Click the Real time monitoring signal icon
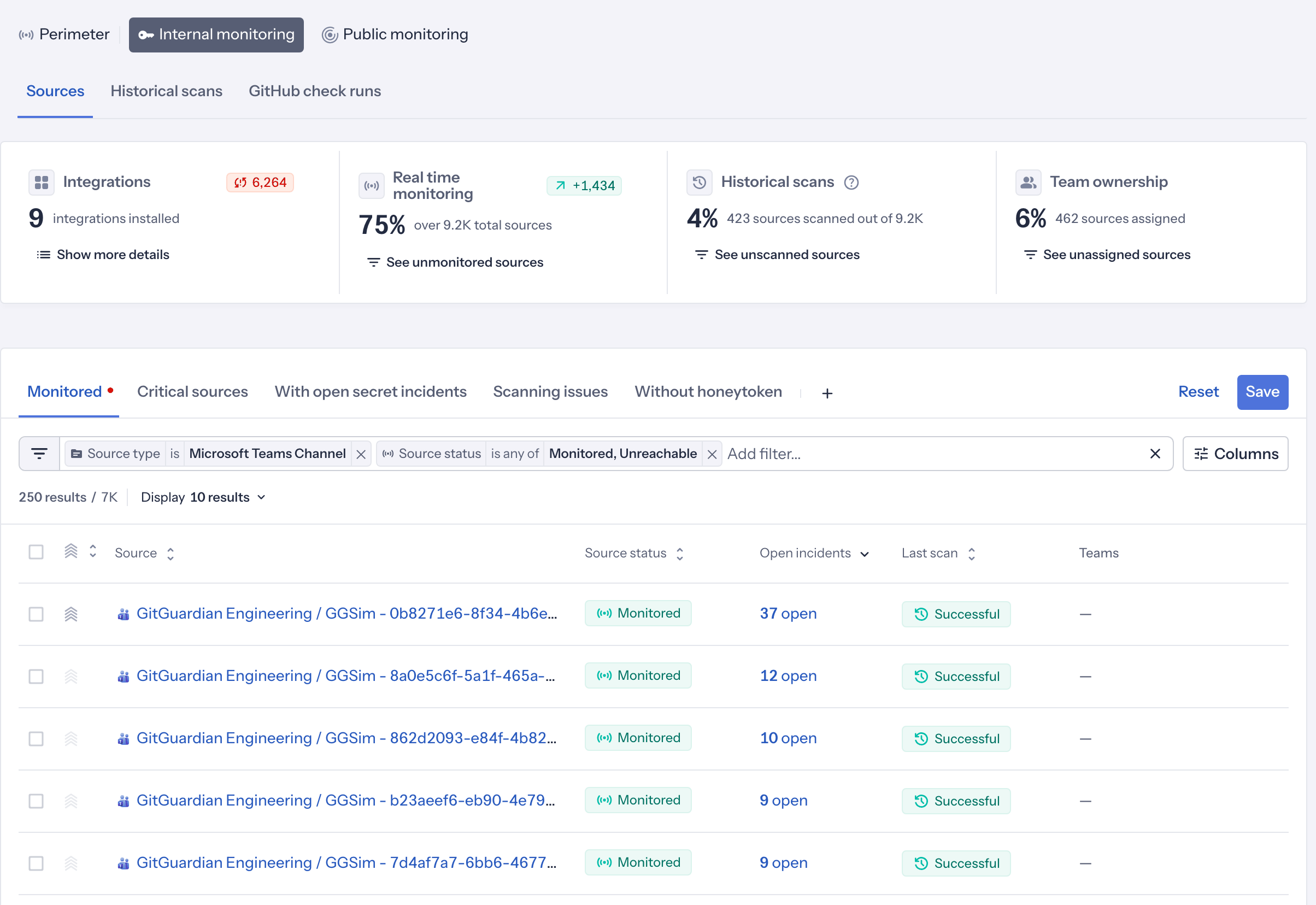The image size is (1316, 905). click(x=372, y=186)
